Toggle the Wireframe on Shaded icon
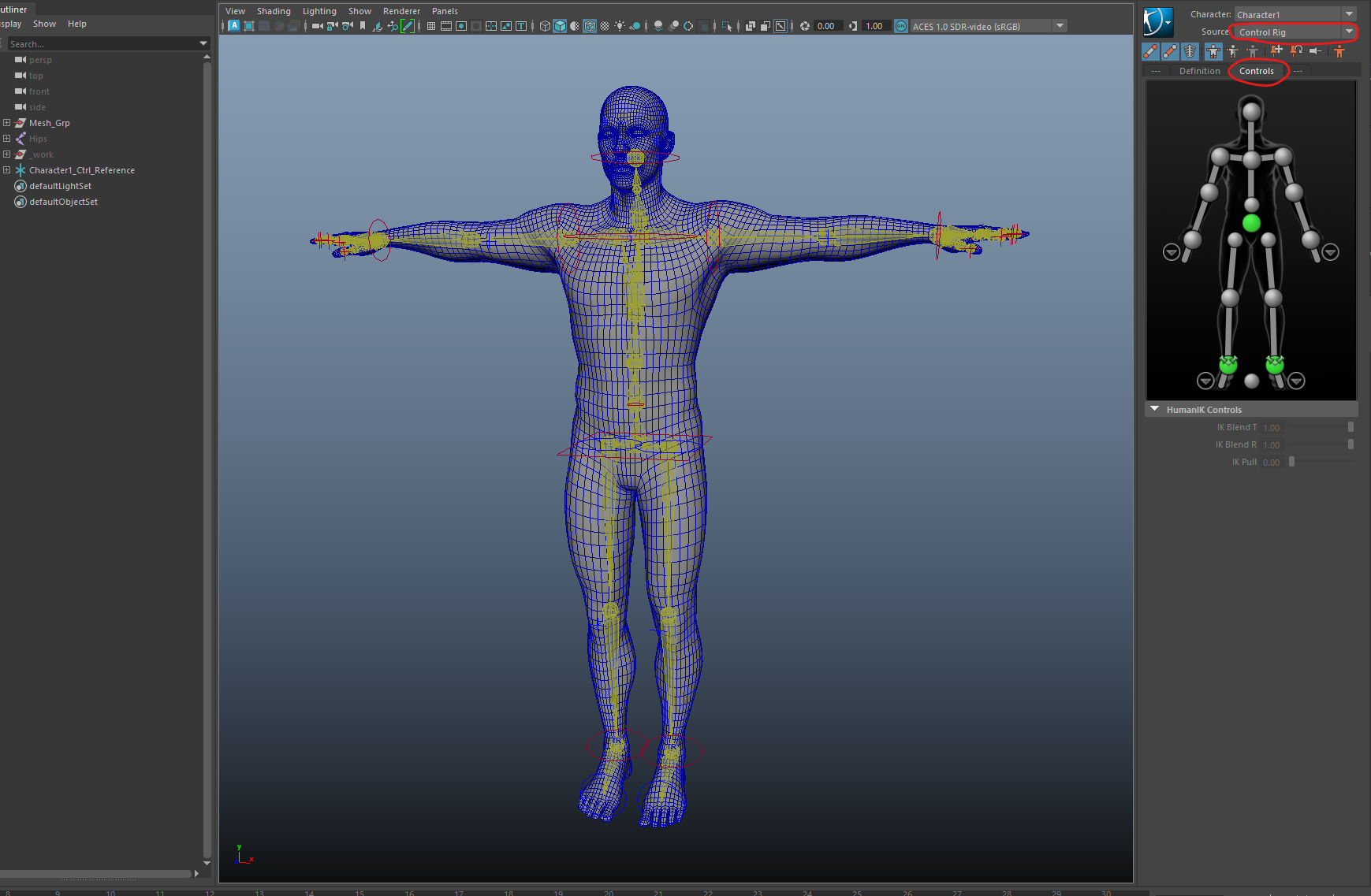Viewport: 1371px width, 896px height. tap(590, 26)
